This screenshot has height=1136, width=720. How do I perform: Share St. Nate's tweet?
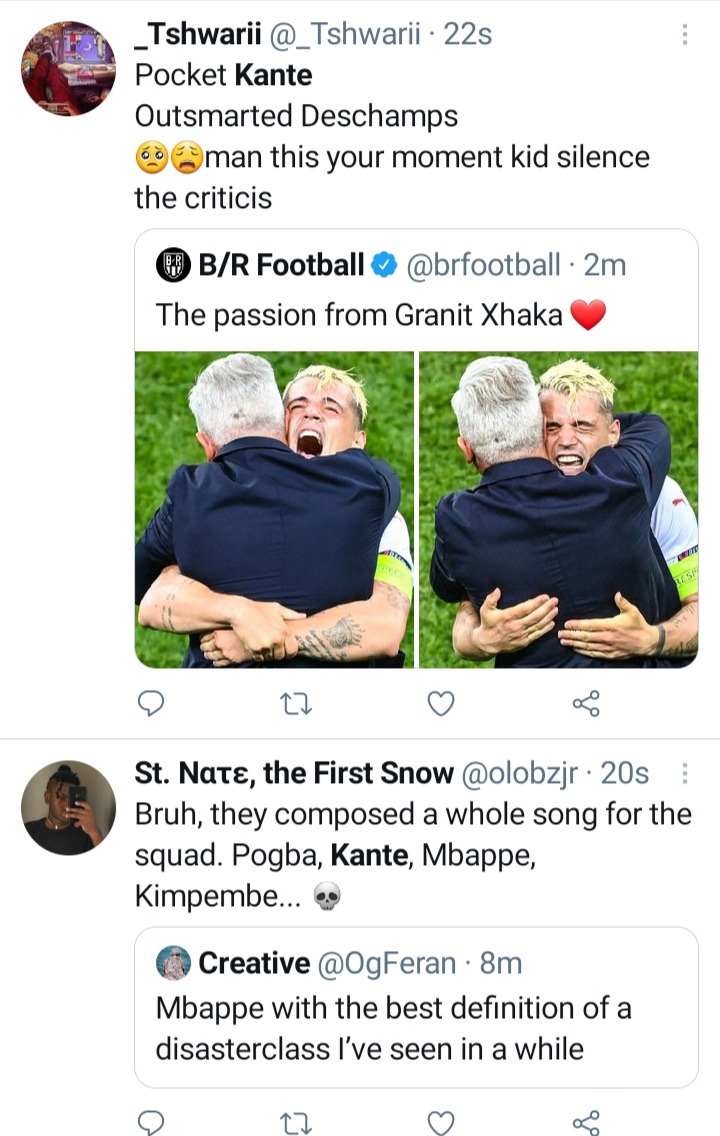(586, 1122)
